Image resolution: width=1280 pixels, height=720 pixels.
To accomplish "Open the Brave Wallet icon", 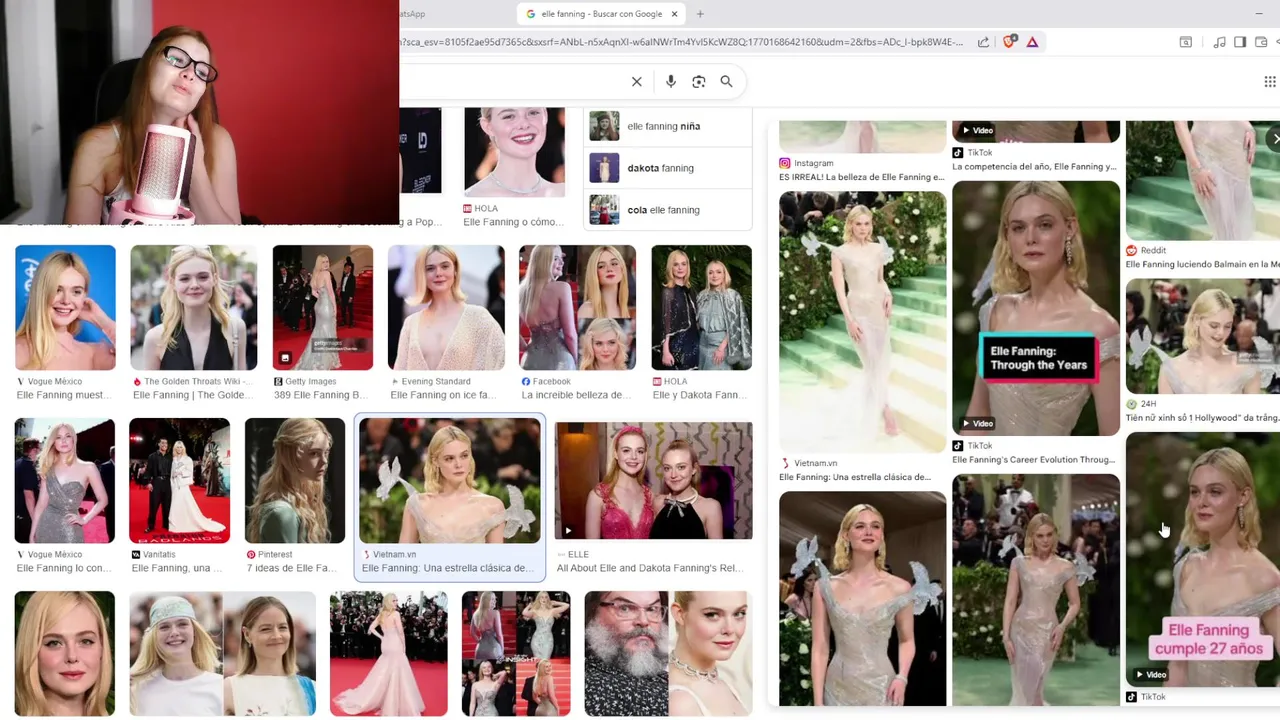I will click(1262, 42).
